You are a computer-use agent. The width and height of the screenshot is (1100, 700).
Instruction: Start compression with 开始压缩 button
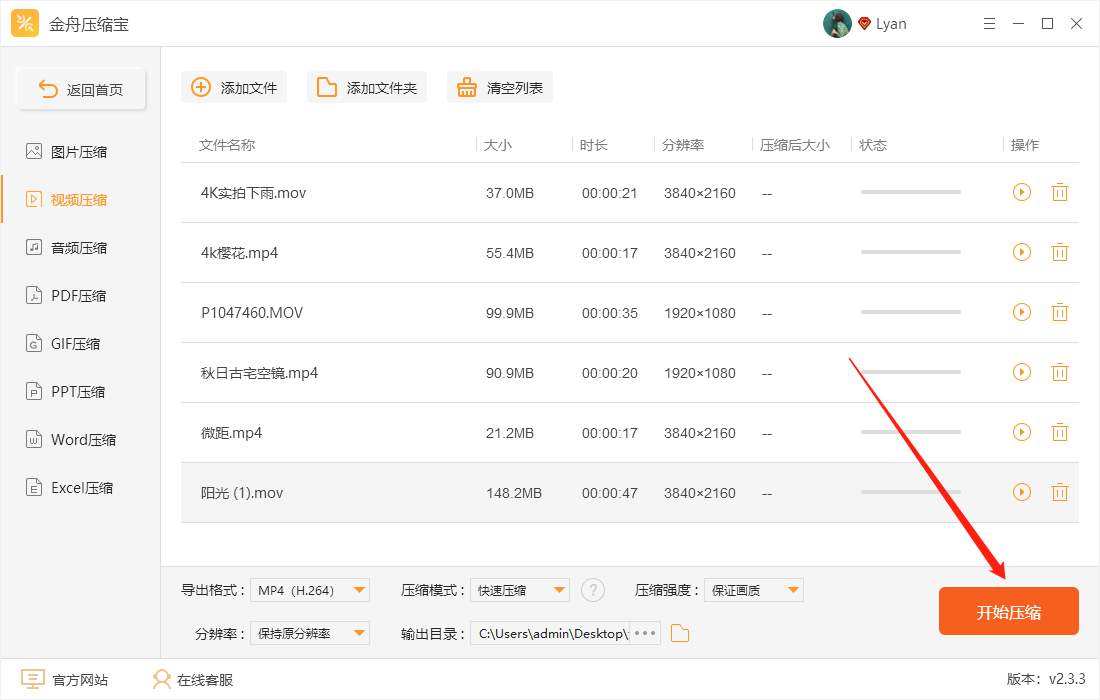[x=1008, y=610]
